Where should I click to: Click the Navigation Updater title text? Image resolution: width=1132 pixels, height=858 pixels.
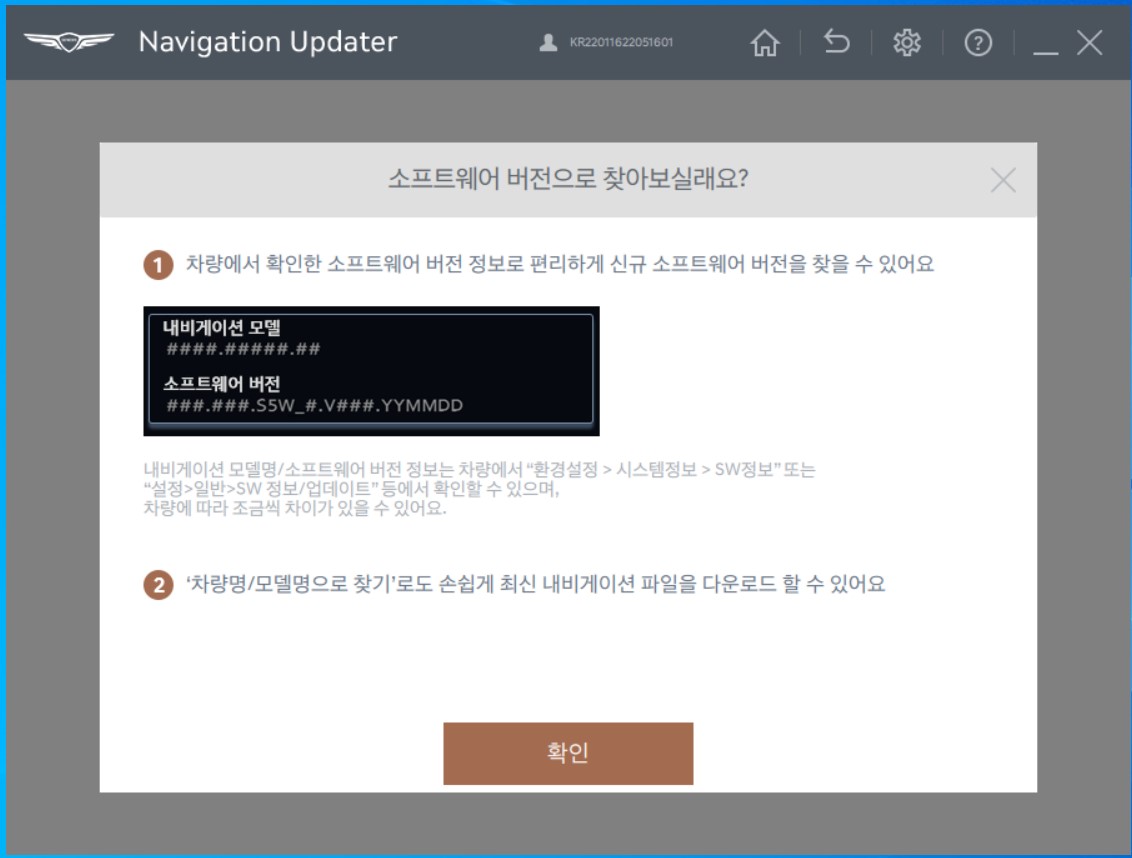pyautogui.click(x=268, y=42)
